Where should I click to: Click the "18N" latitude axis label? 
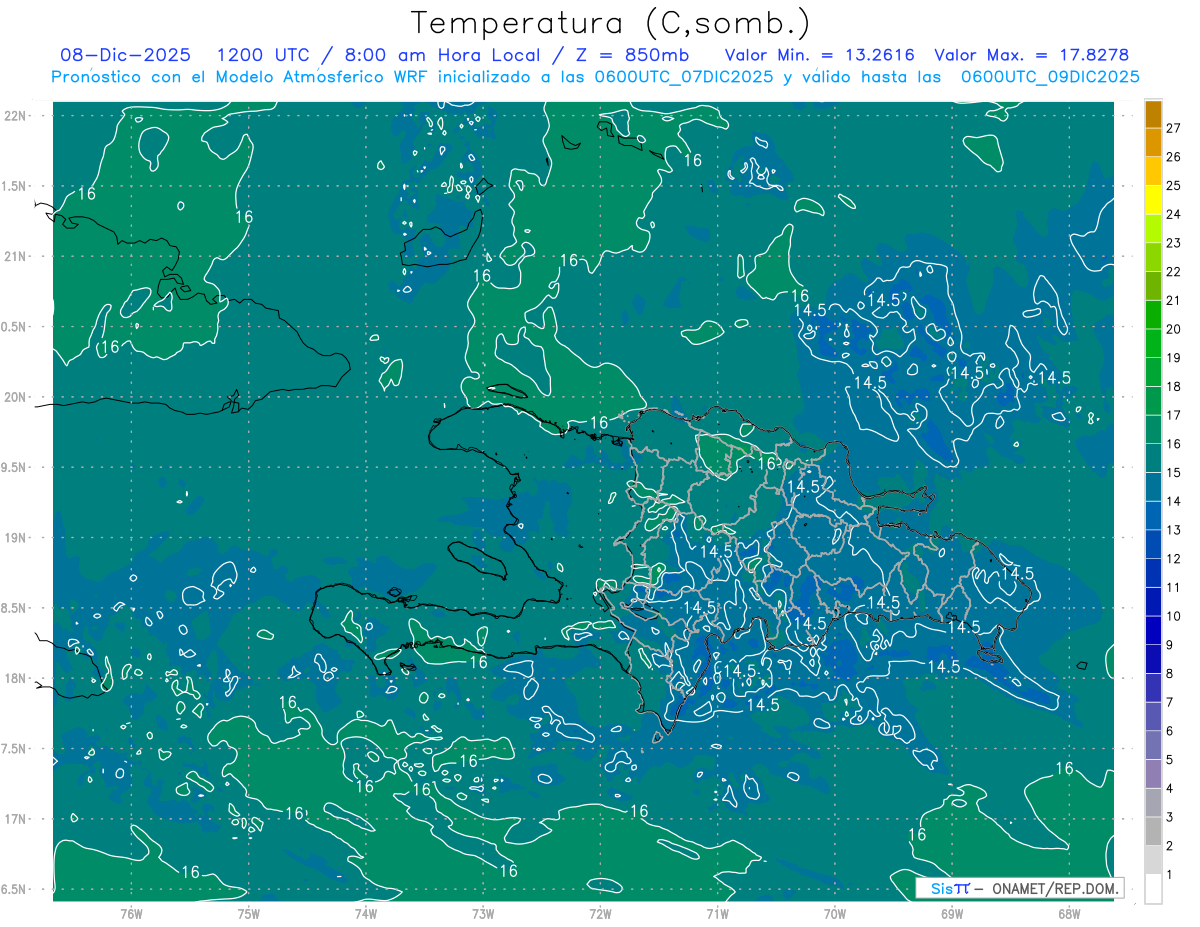click(16, 678)
